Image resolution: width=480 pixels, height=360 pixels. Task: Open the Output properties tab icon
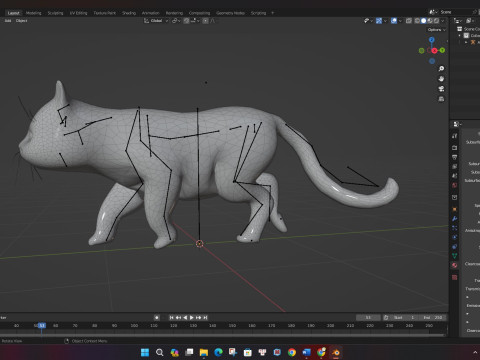(x=455, y=157)
